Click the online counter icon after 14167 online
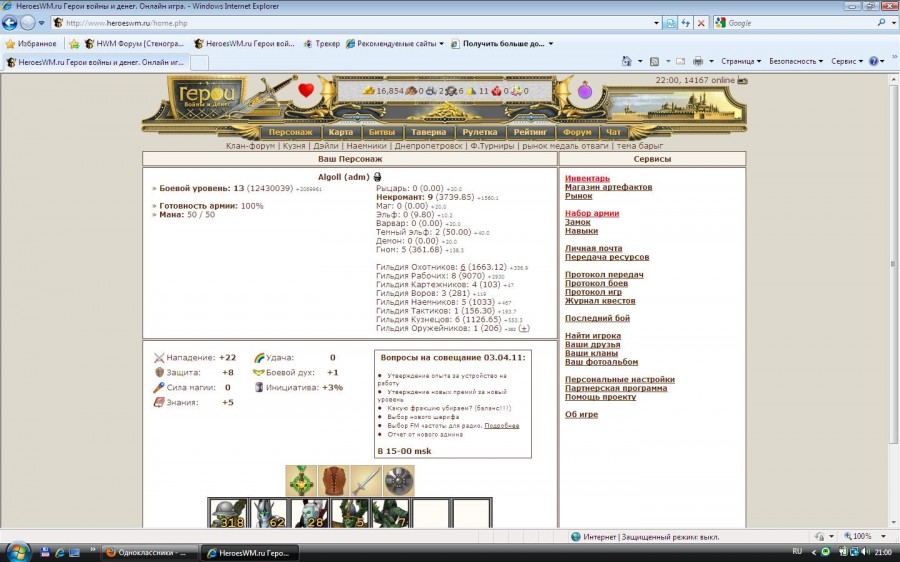The width and height of the screenshot is (900, 562). pyautogui.click(x=742, y=80)
